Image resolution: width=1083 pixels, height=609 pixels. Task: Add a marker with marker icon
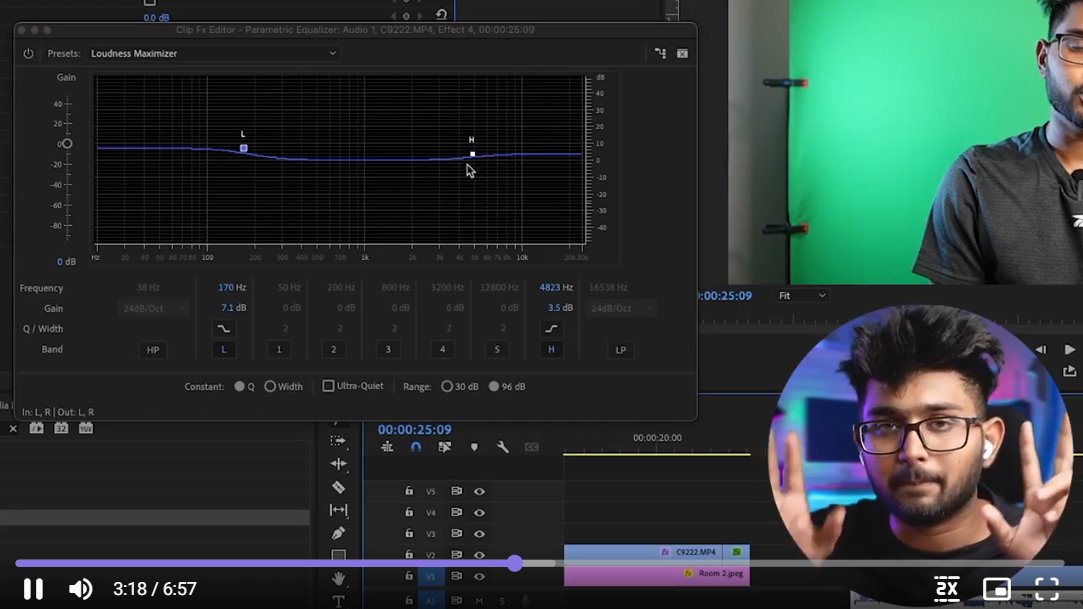(474, 447)
